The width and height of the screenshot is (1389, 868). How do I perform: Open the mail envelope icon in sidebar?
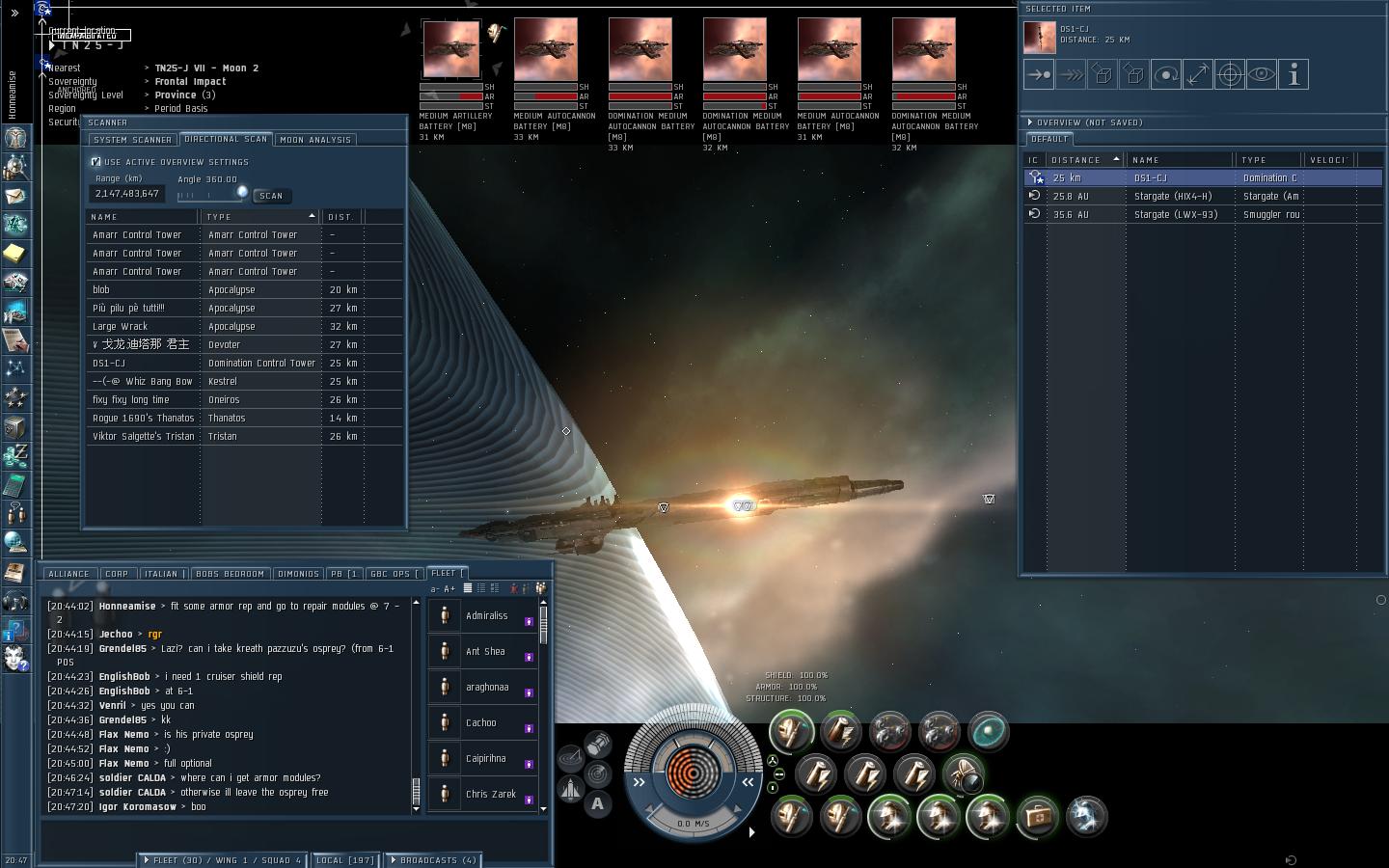coord(15,196)
